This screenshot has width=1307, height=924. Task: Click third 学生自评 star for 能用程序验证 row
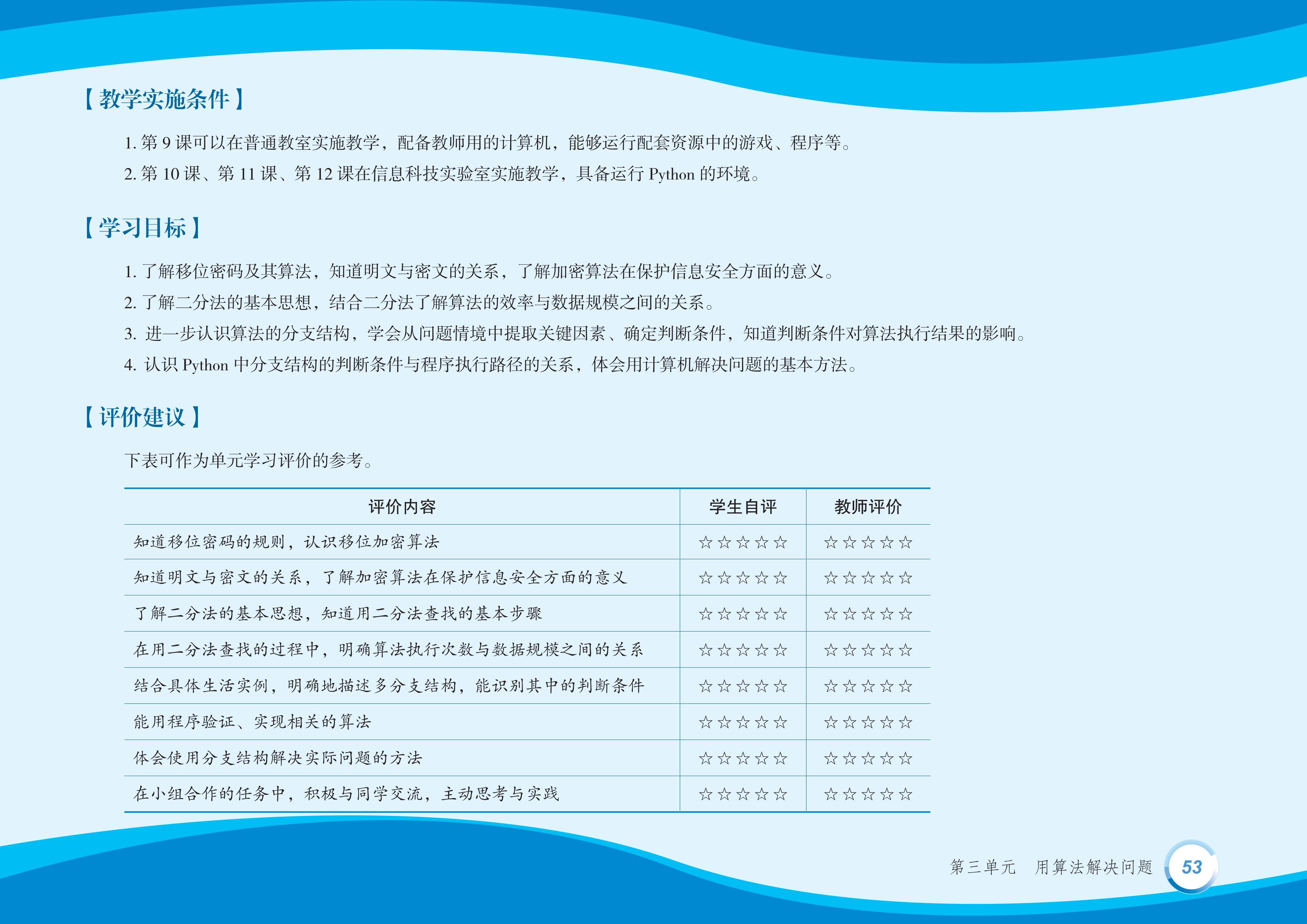[x=743, y=722]
